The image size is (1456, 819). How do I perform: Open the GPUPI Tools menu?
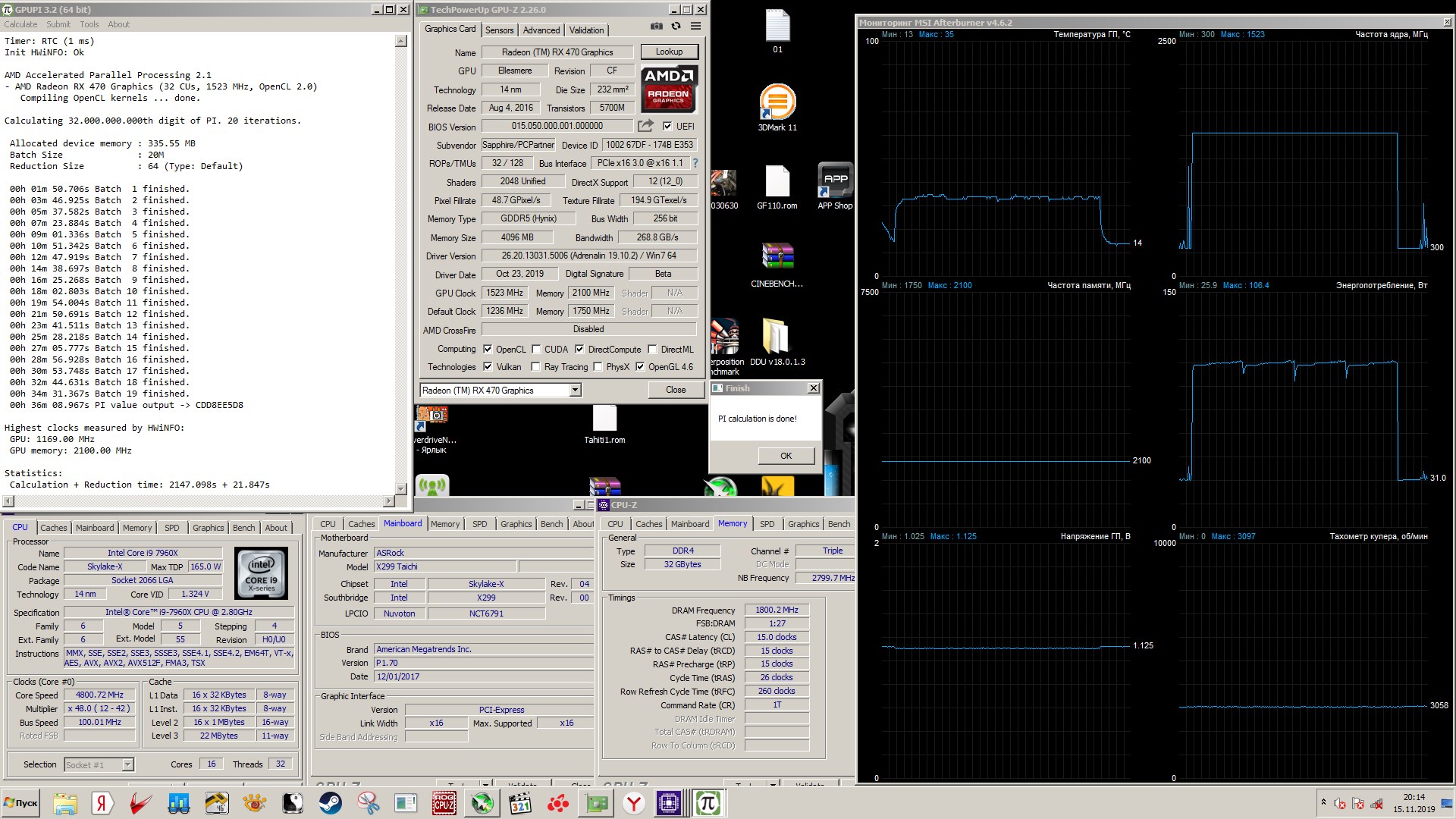pos(89,24)
